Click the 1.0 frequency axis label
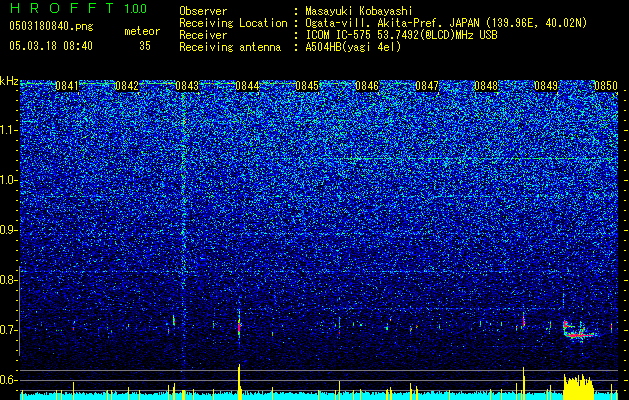The width and height of the screenshot is (629, 400). 8,180
